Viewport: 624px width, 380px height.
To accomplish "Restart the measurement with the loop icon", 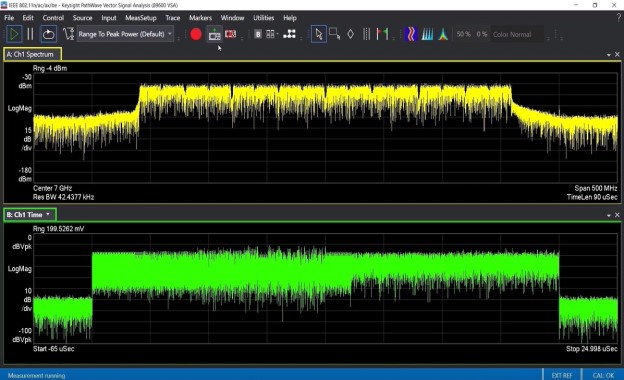I will (49, 34).
